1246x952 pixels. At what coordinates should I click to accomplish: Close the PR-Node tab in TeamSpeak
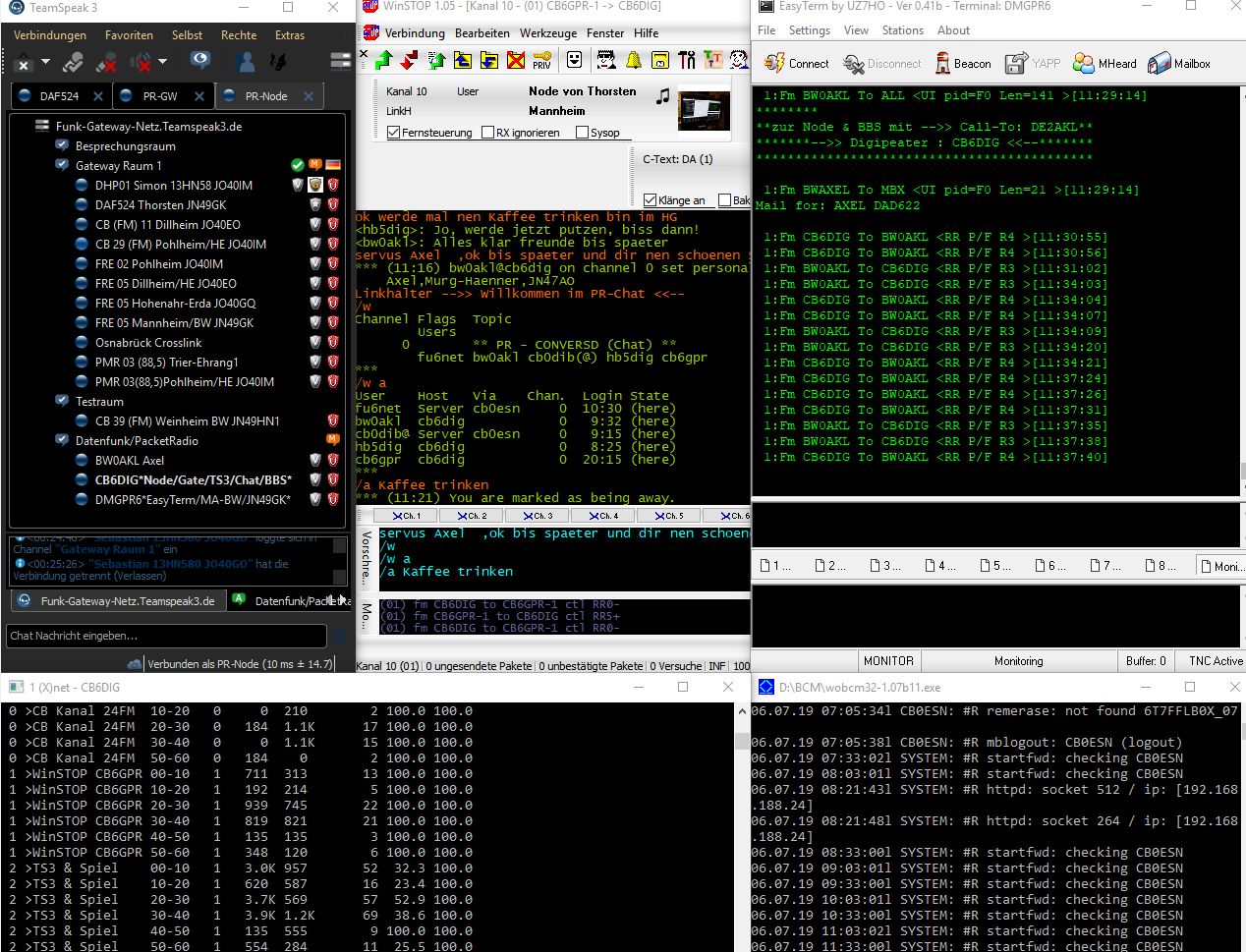pos(309,96)
